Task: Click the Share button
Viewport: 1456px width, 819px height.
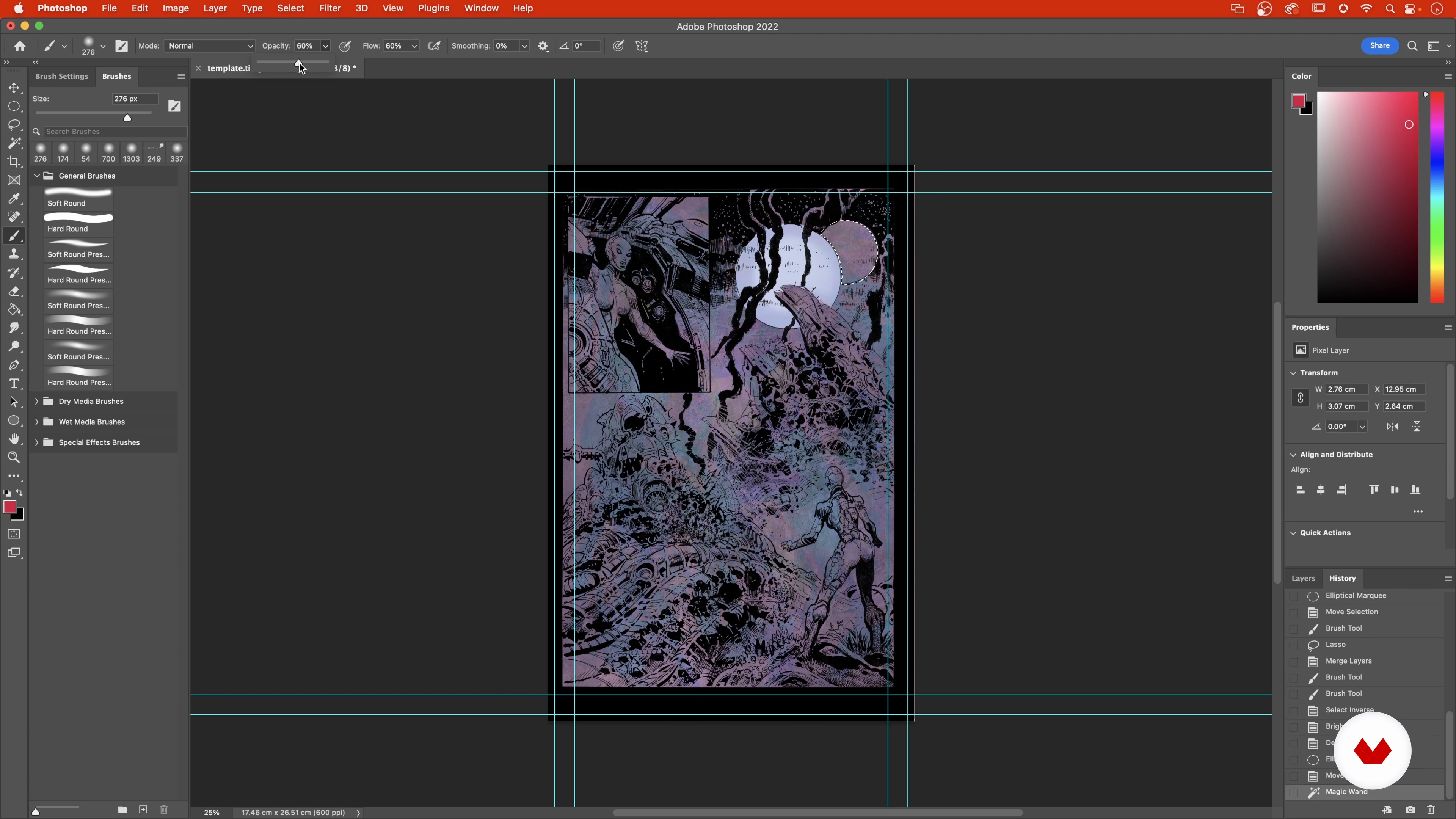Action: [1380, 46]
